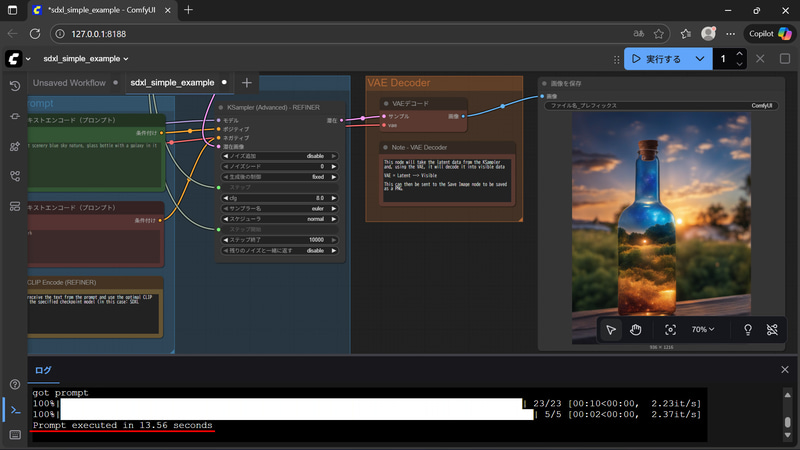
Task: Click right arrow on ノイズシード widget
Action: coord(334,166)
